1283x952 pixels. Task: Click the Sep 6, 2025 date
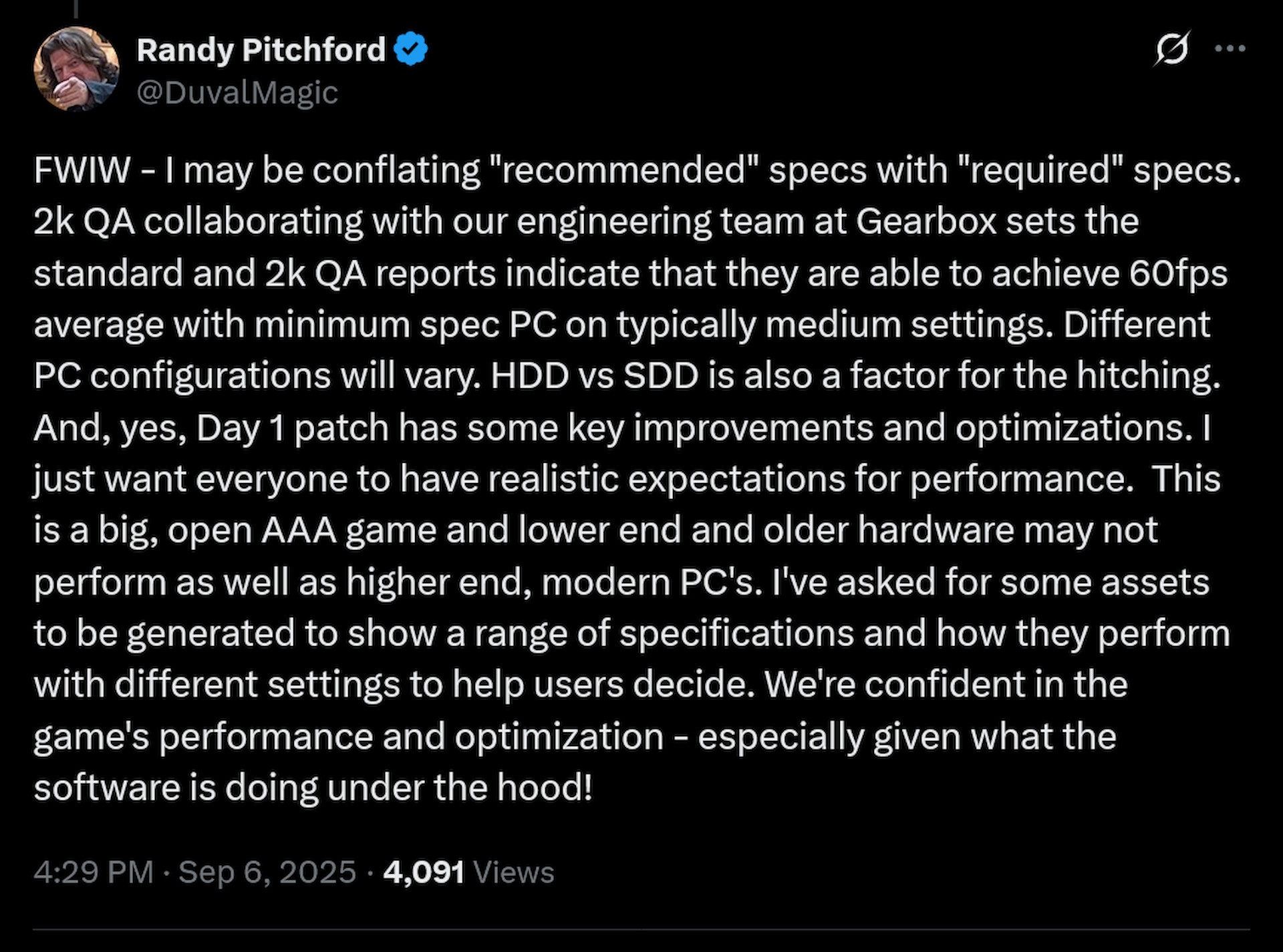tap(267, 872)
